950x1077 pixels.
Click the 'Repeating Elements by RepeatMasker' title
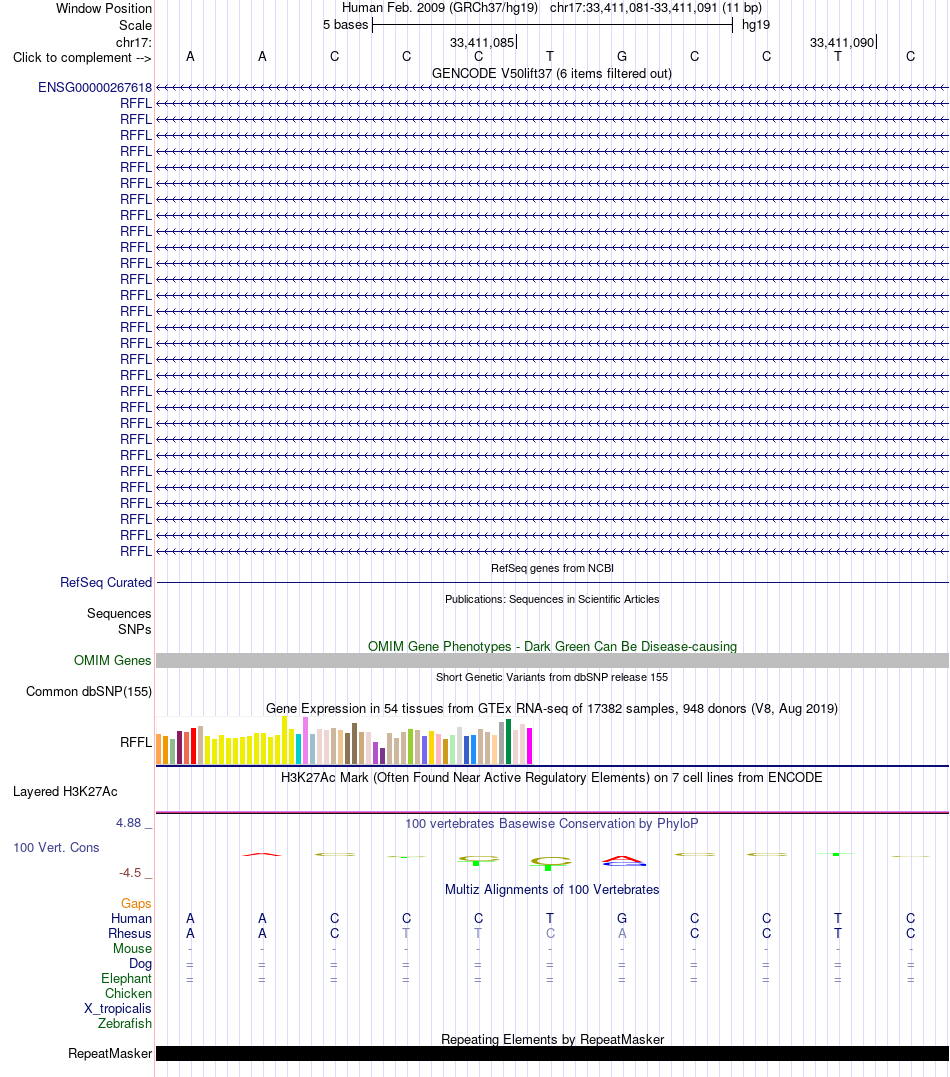click(552, 1039)
